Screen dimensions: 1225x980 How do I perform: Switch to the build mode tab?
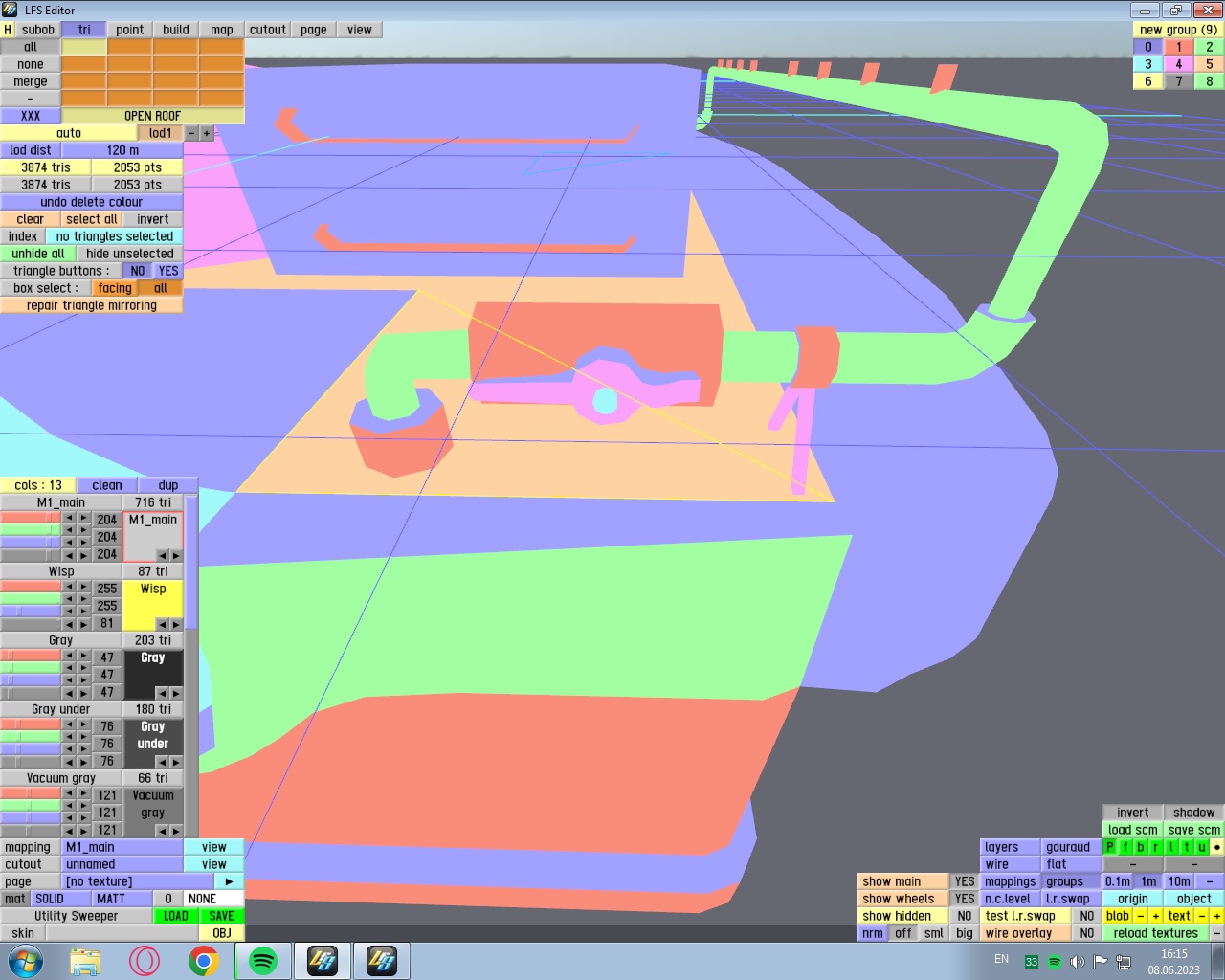tap(176, 30)
